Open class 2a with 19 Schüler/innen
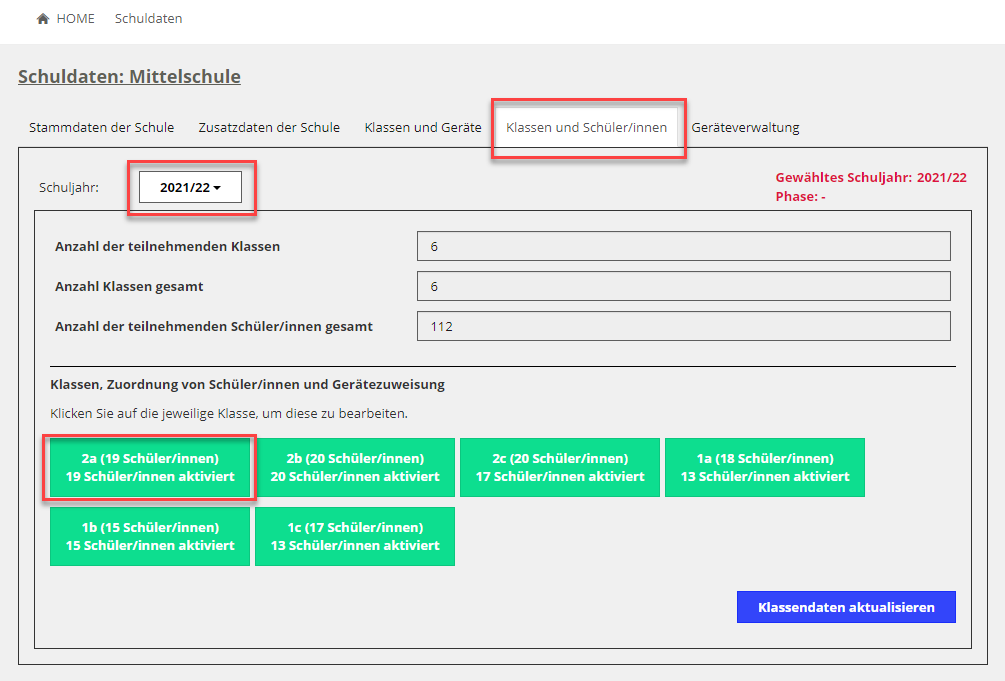Screen dimensions: 1005x681 tap(150, 468)
